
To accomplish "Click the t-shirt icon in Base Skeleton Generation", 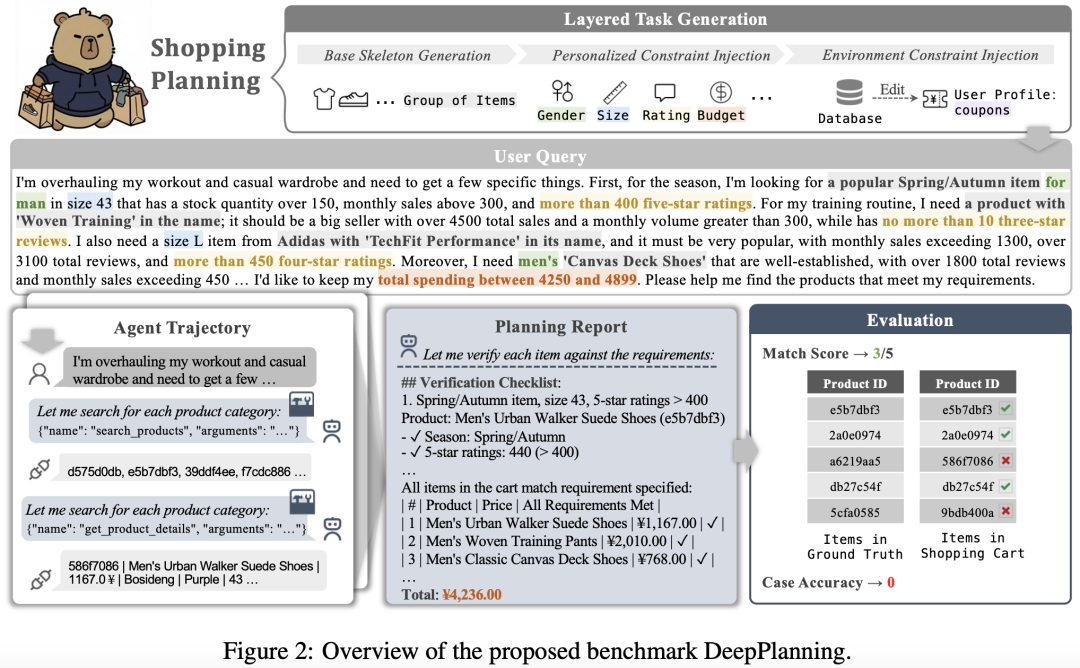I will (x=324, y=99).
